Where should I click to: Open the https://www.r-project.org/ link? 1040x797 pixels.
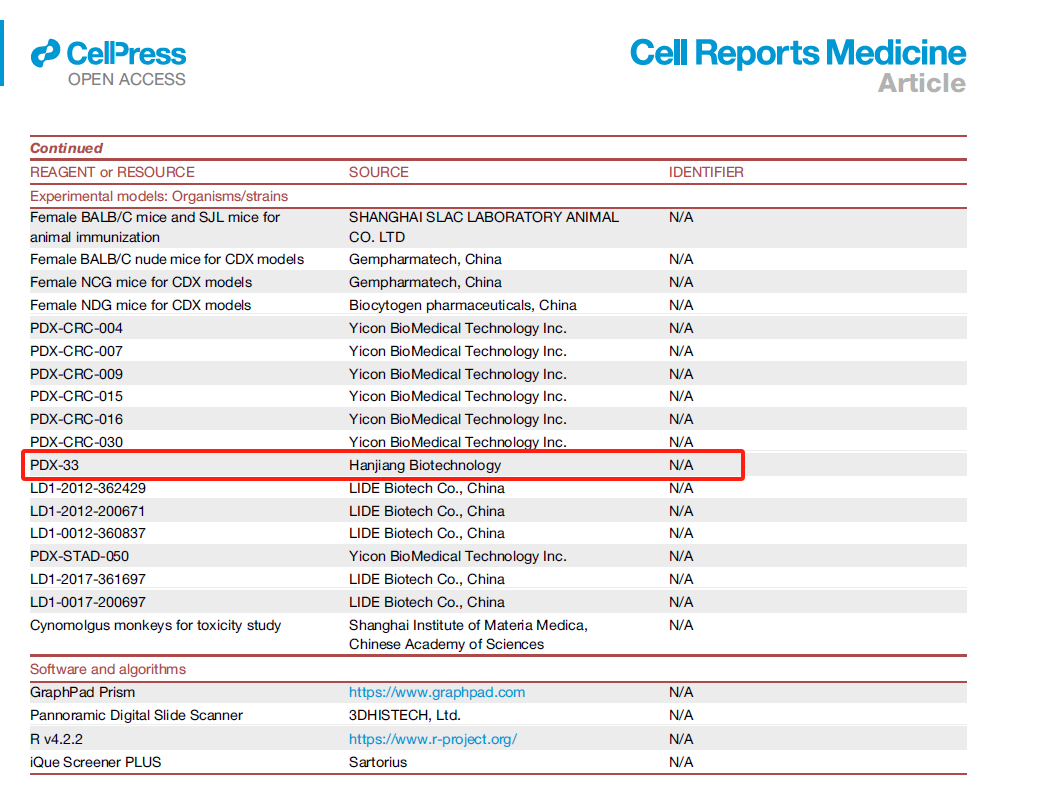point(432,739)
